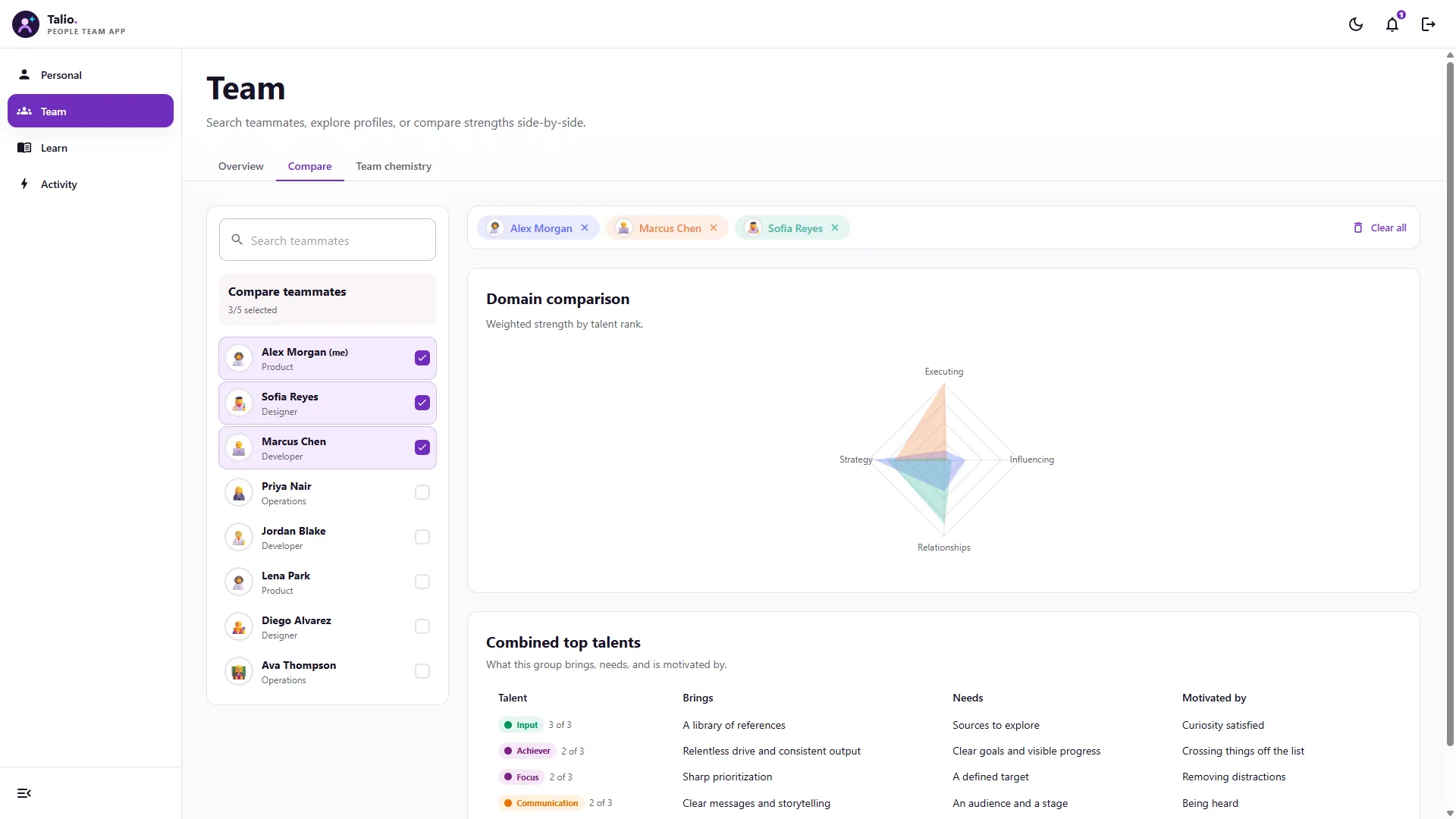Screen dimensions: 1456x819
Task: Uncheck Sofia Reyes checkbox
Action: tap(422, 403)
